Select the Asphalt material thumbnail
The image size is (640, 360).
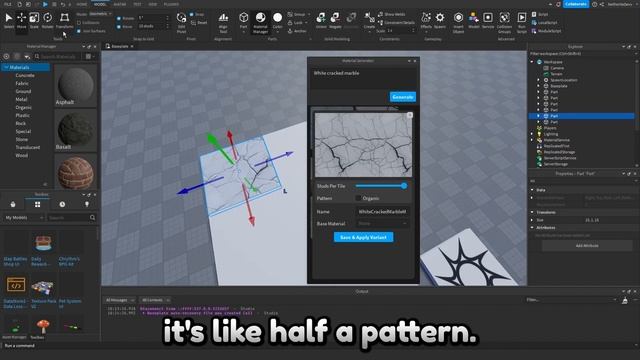pos(76,85)
